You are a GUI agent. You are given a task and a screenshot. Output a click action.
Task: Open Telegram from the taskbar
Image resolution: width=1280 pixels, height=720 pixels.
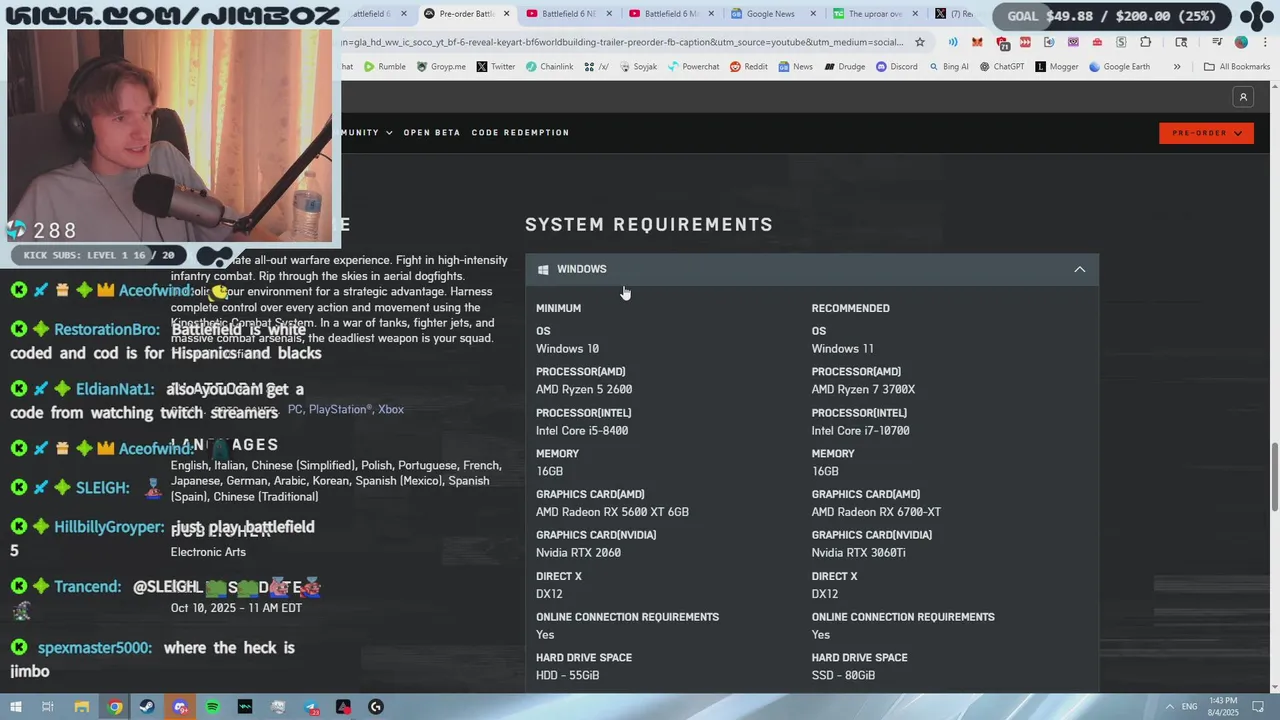tap(311, 707)
